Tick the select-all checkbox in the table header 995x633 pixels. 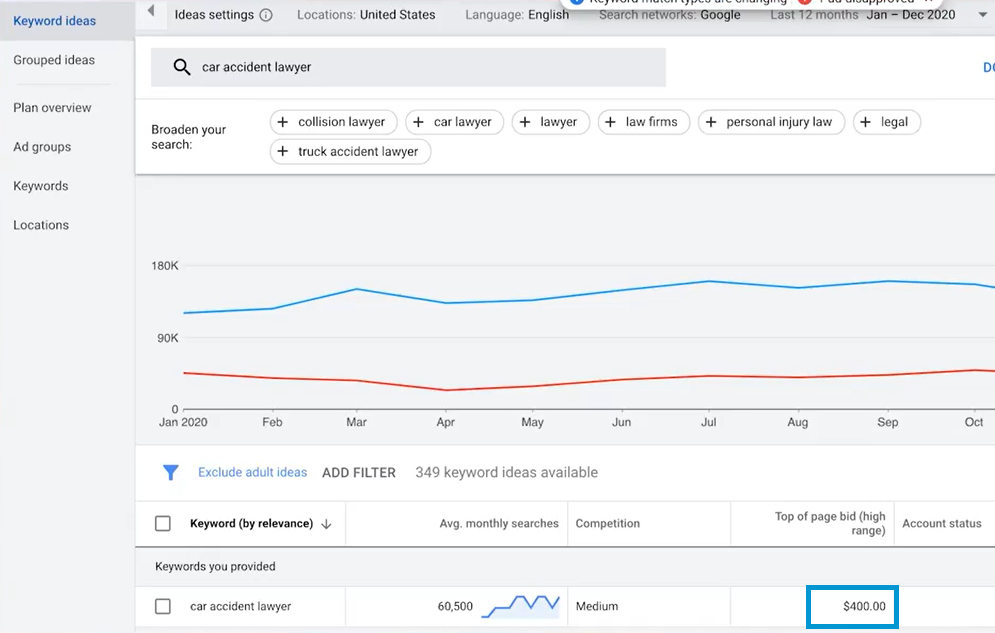click(x=163, y=524)
